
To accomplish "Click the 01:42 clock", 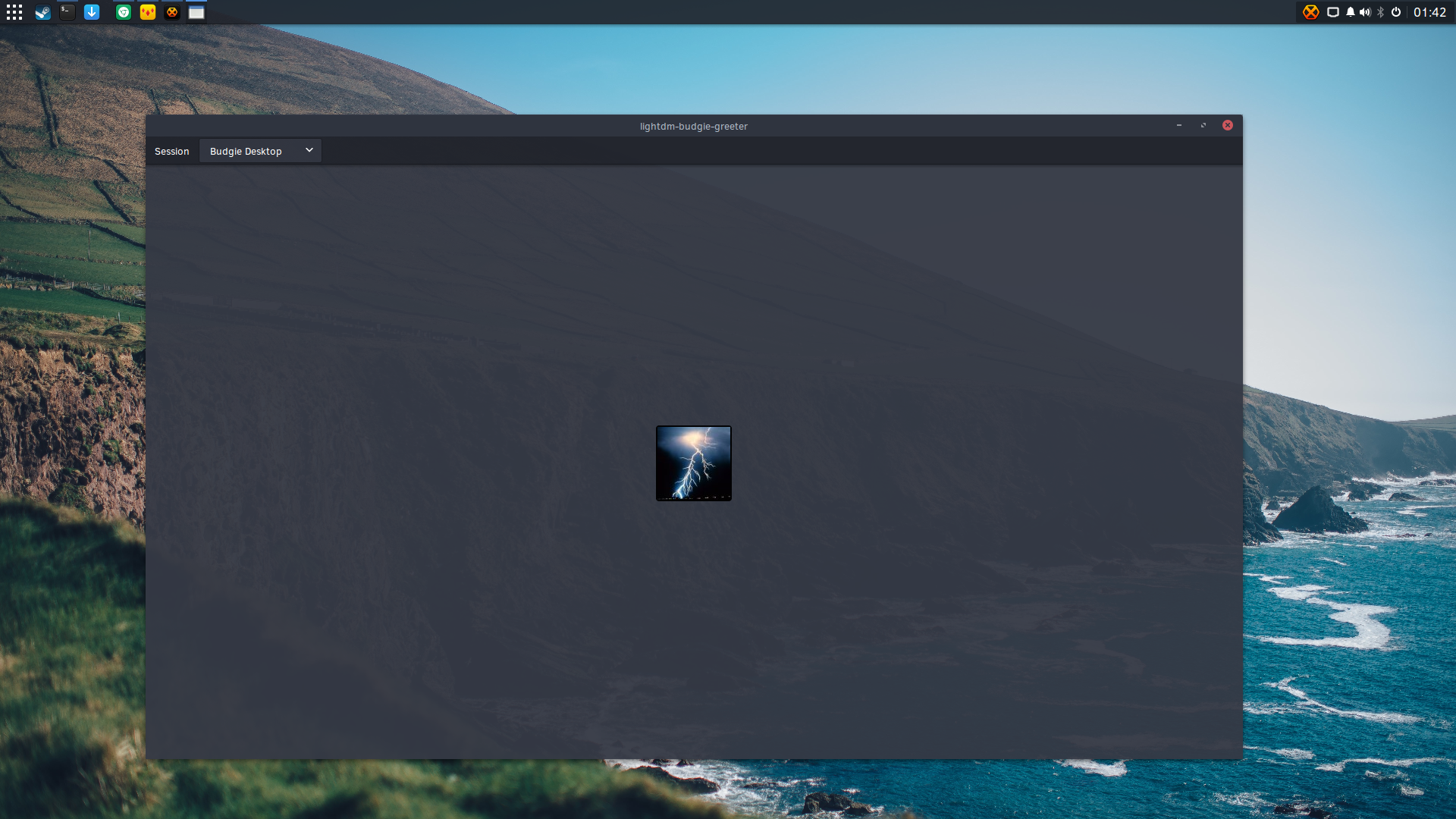I will (1429, 12).
